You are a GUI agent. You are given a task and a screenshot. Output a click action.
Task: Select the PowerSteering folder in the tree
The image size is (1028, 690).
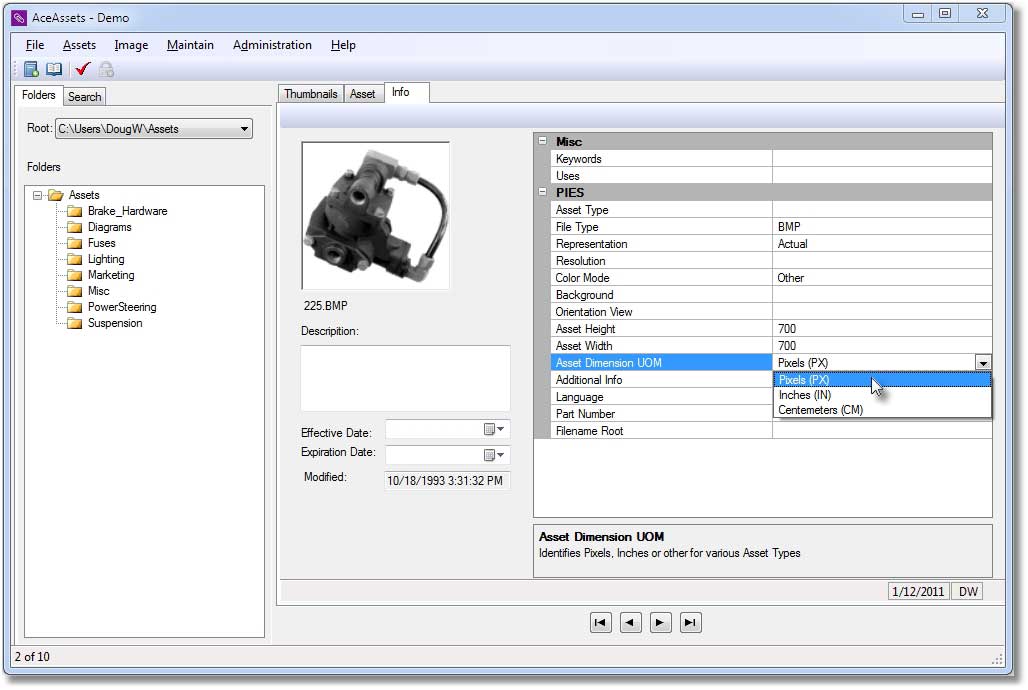click(x=121, y=307)
